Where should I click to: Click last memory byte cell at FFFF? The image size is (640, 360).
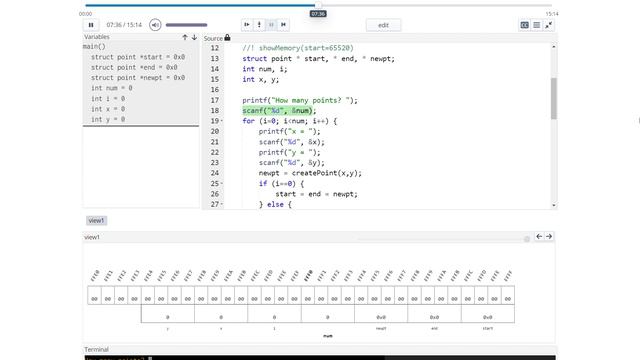coord(508,296)
